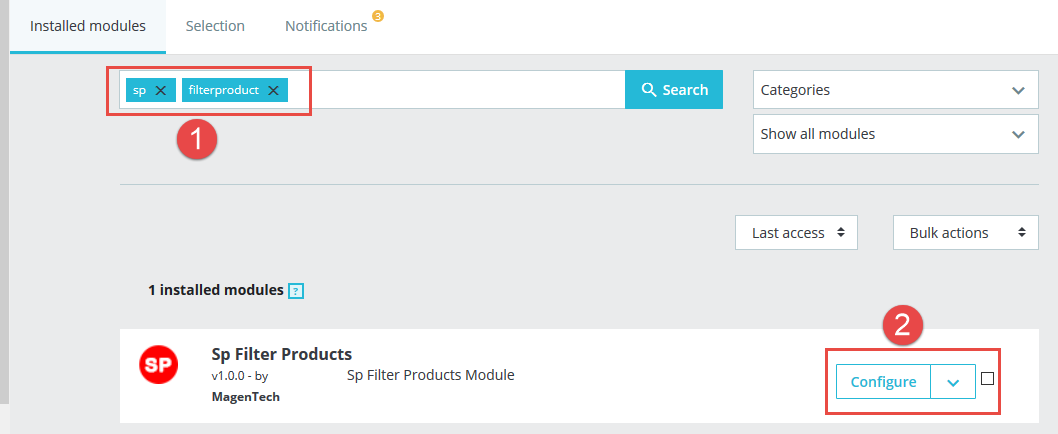Switch to the Selection tab

[215, 26]
